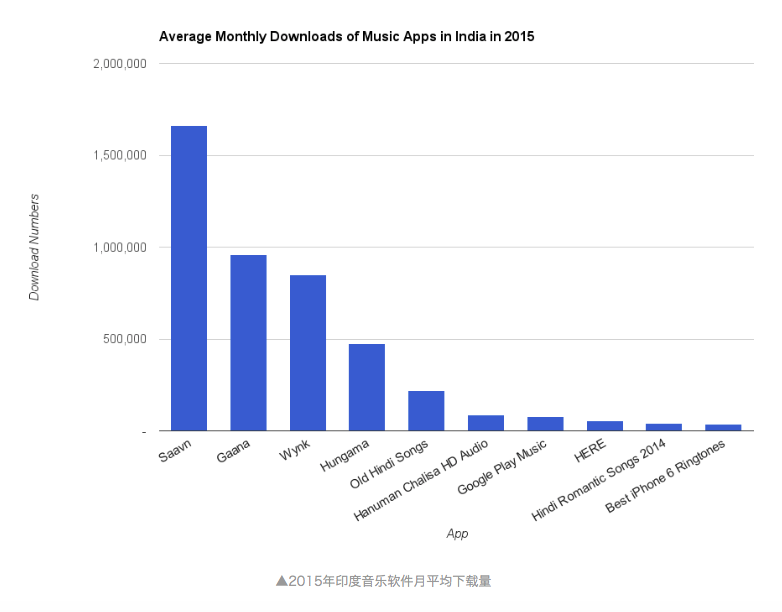Click the Hanuman Chalisa HD Audio label
The image size is (782, 612).
tap(420, 481)
